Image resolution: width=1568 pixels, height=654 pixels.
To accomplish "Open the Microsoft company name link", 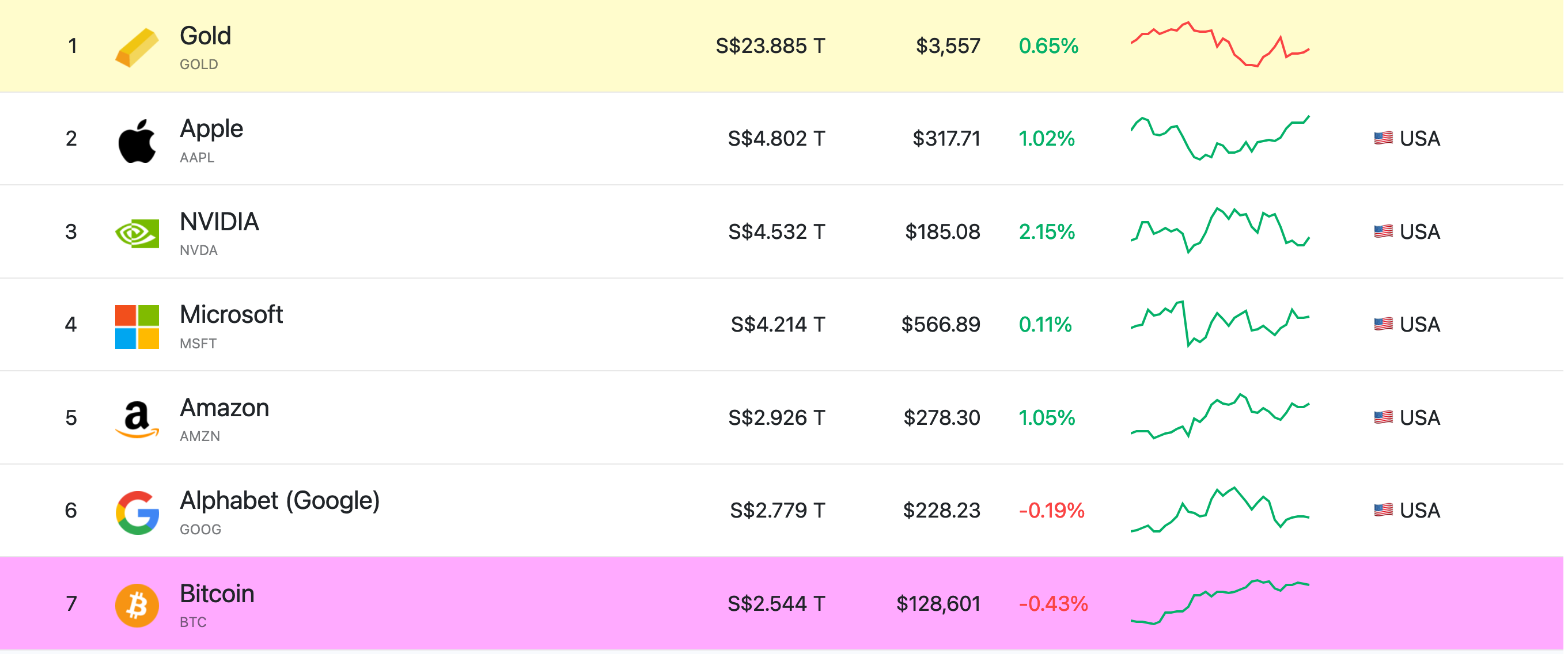I will point(232,315).
